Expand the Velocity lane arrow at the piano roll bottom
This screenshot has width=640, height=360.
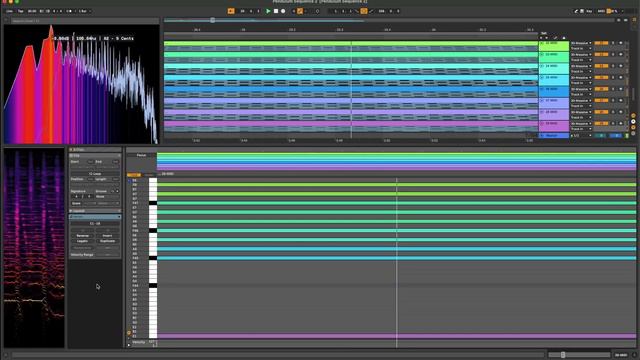129,345
